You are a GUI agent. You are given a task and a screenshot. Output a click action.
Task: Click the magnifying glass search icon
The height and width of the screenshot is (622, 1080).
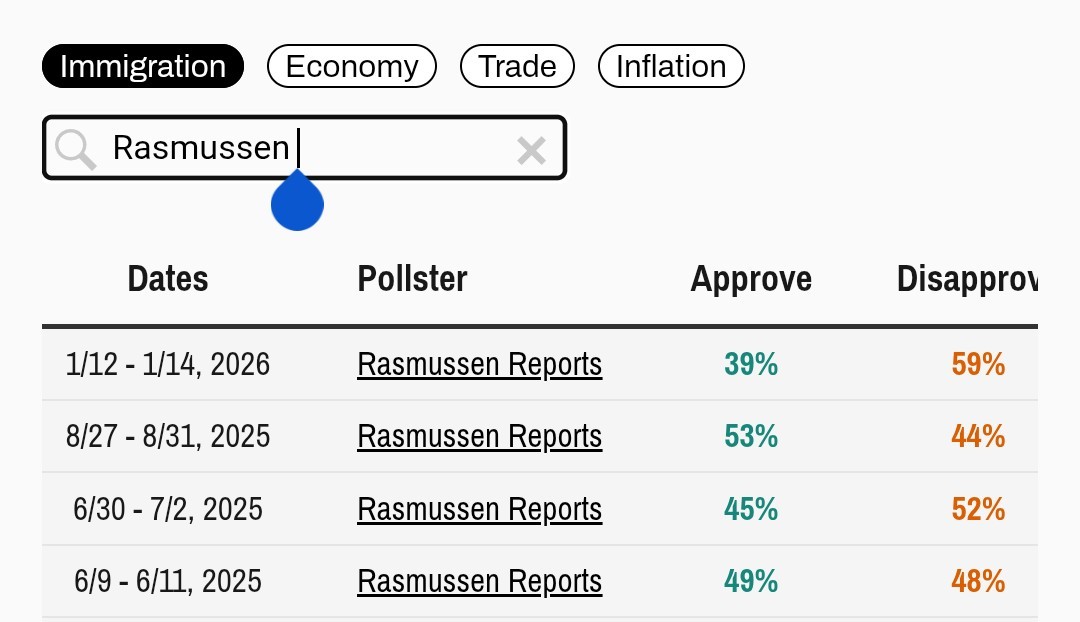tap(75, 149)
